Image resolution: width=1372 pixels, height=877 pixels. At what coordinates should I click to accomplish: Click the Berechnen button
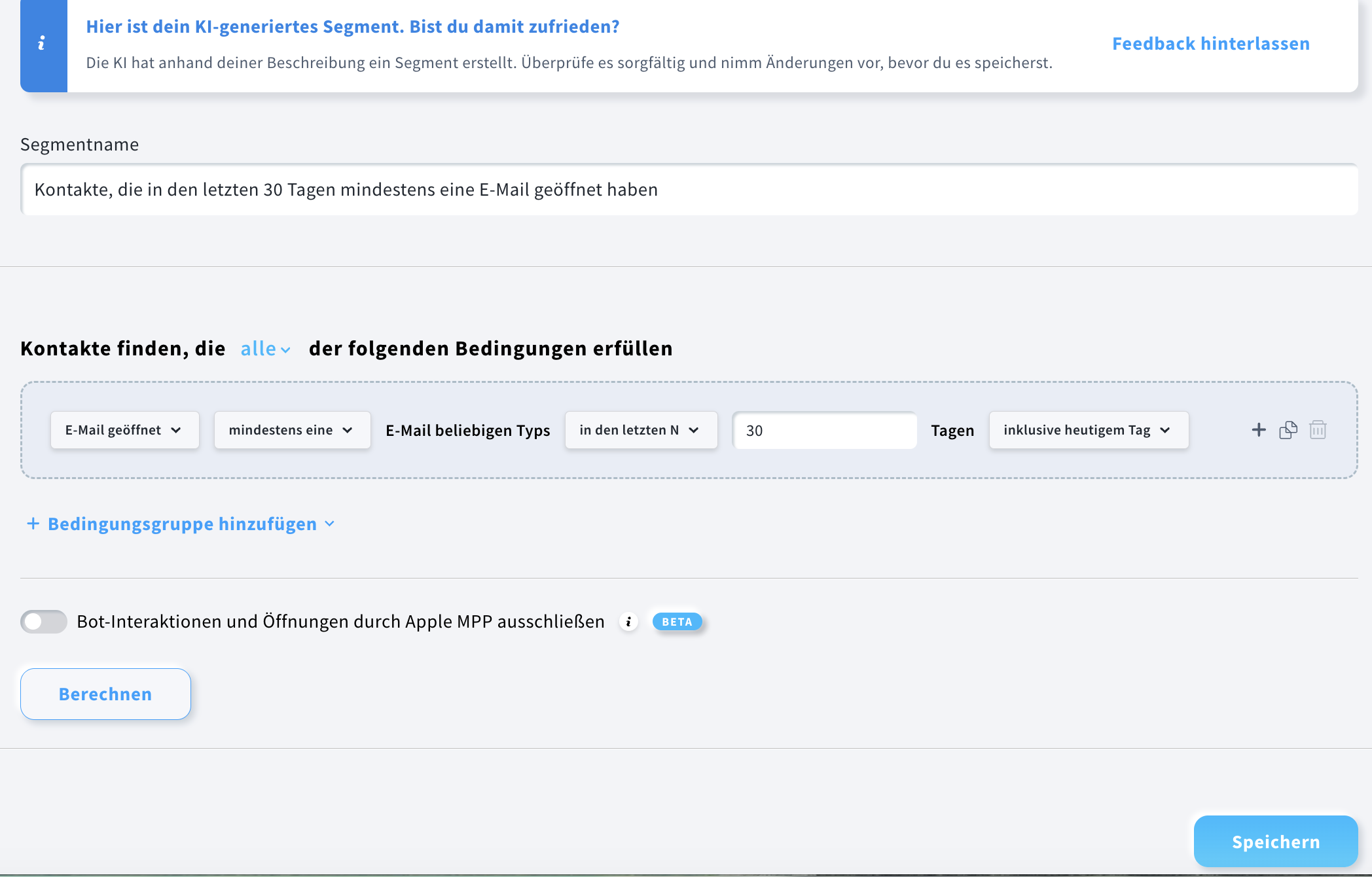click(105, 694)
